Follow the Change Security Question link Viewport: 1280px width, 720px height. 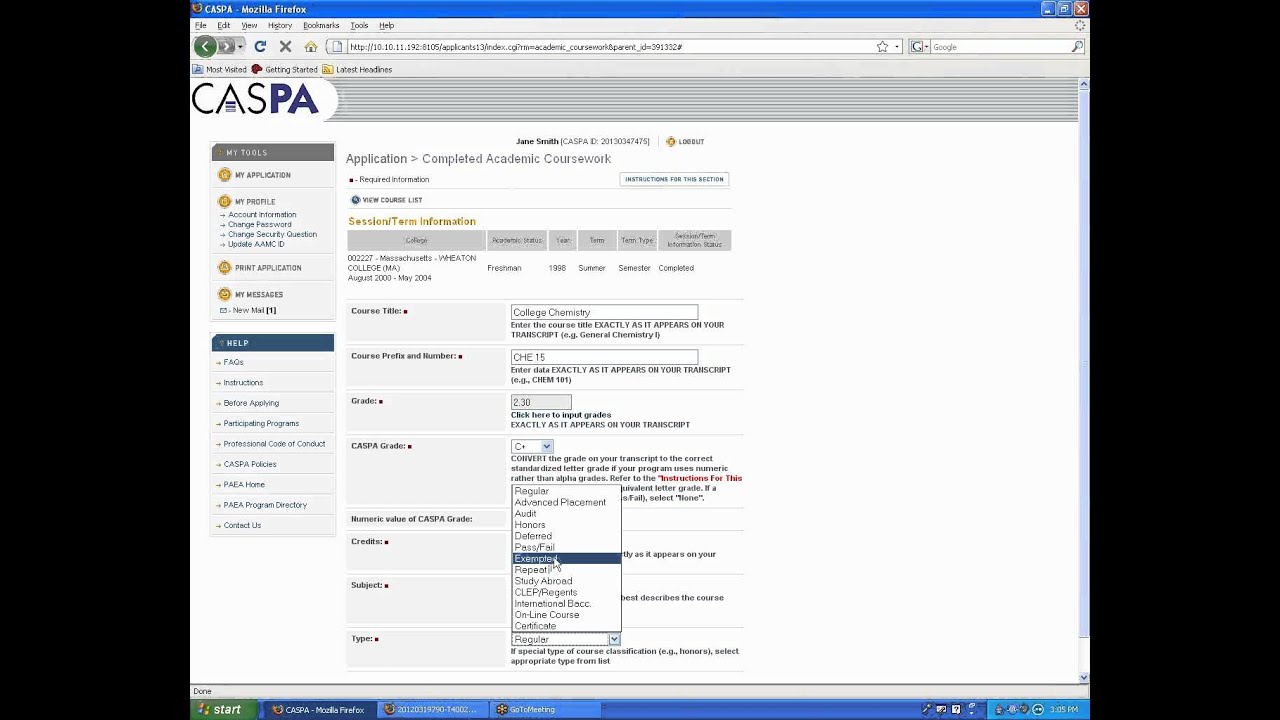coord(272,235)
